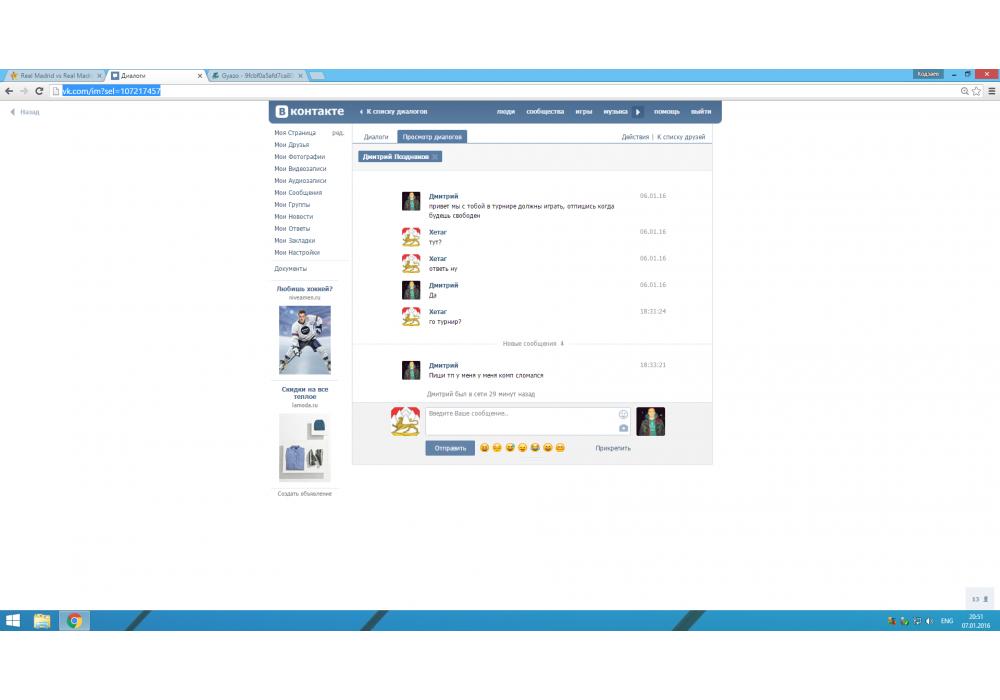The width and height of the screenshot is (1000, 700).
Task: Click ред. edit link beside Моя Страница
Action: (x=337, y=133)
